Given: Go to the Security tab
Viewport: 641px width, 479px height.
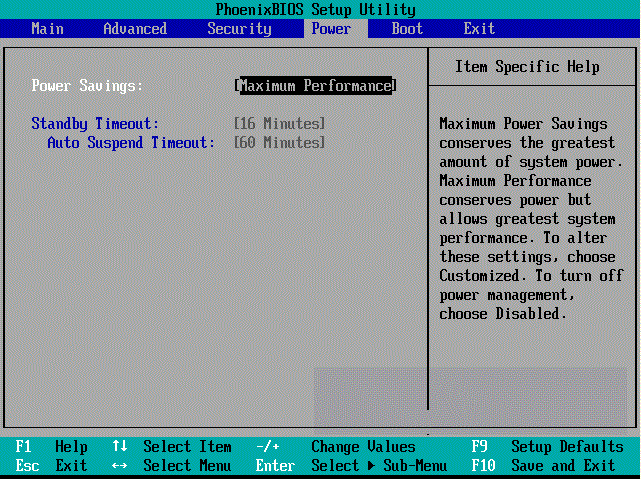Looking at the screenshot, I should coord(239,29).
